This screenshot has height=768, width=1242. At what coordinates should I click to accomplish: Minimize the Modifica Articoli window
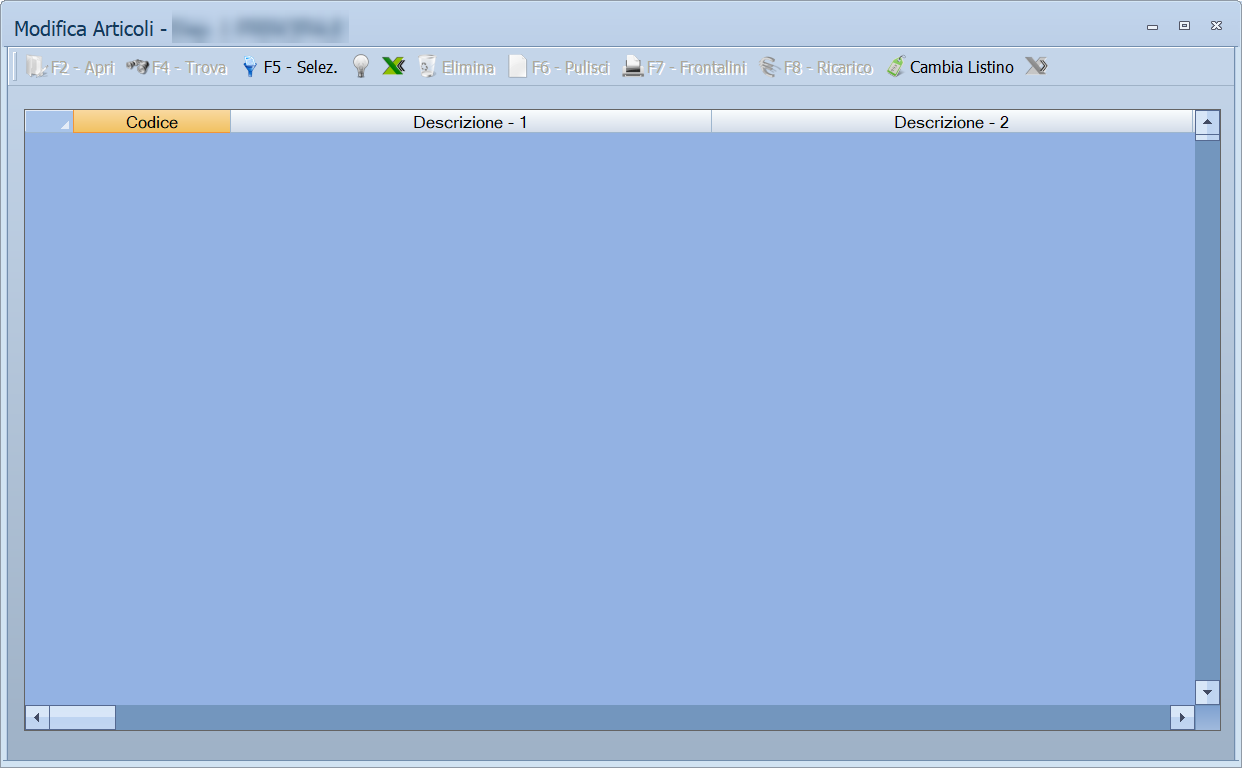[x=1152, y=26]
